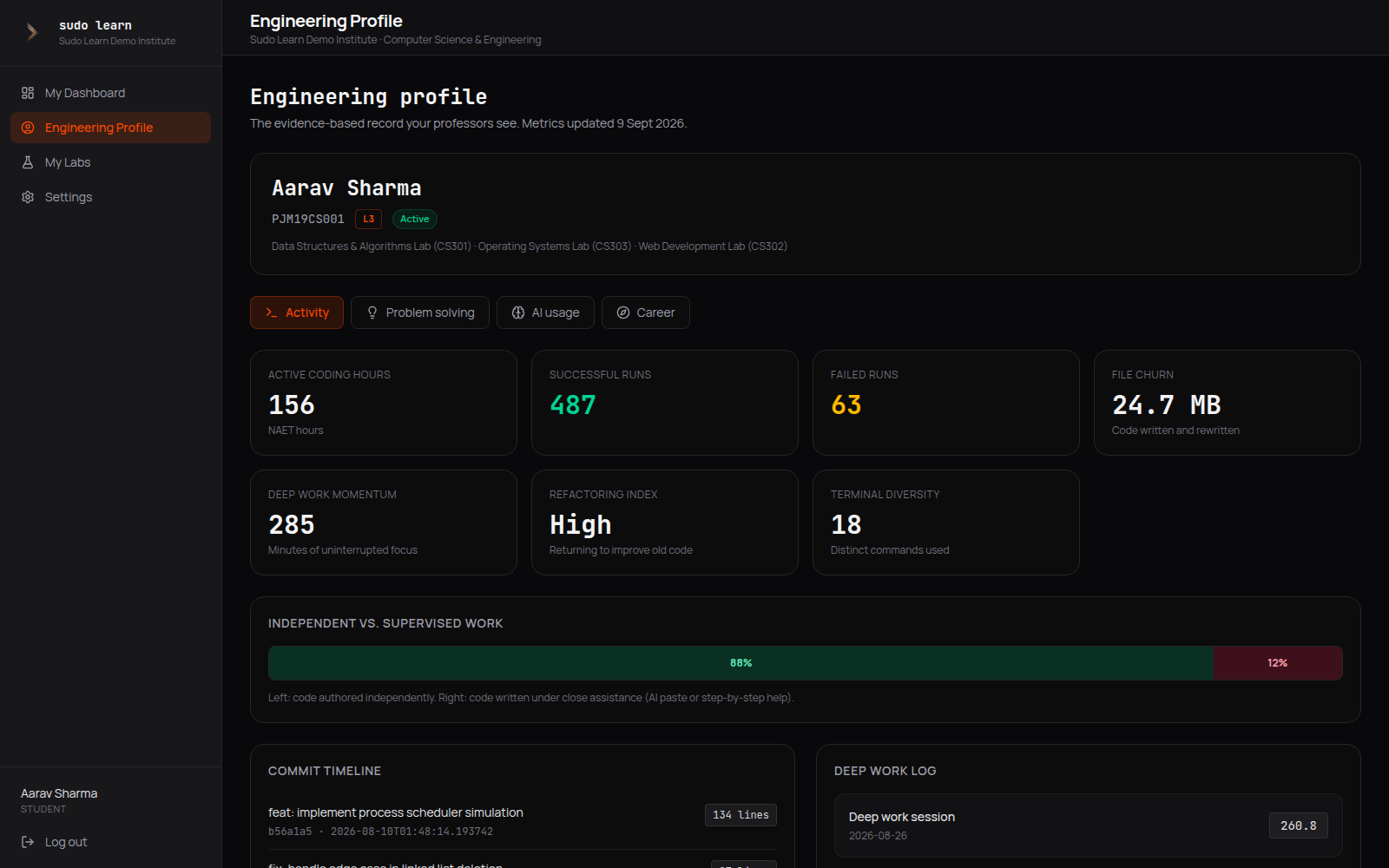The image size is (1389, 868).
Task: Click the My Labs flask icon
Action: point(28,162)
